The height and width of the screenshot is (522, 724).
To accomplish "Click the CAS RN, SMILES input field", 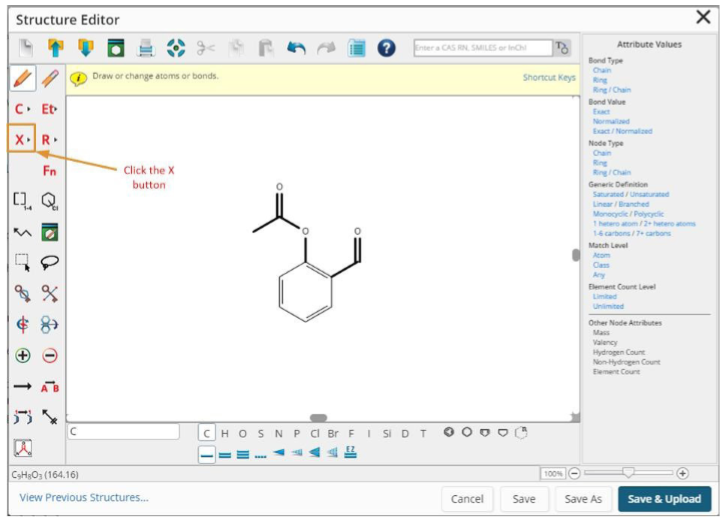I will point(483,48).
